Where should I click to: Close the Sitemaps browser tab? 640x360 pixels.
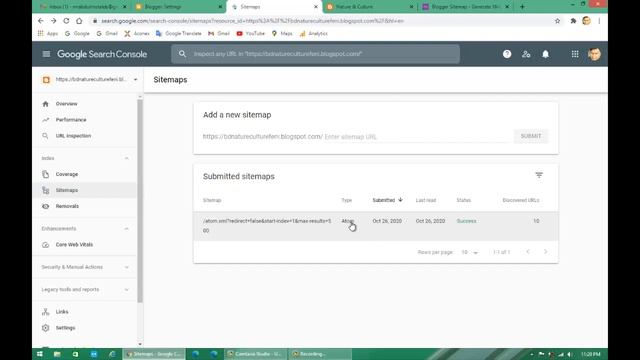coord(316,7)
